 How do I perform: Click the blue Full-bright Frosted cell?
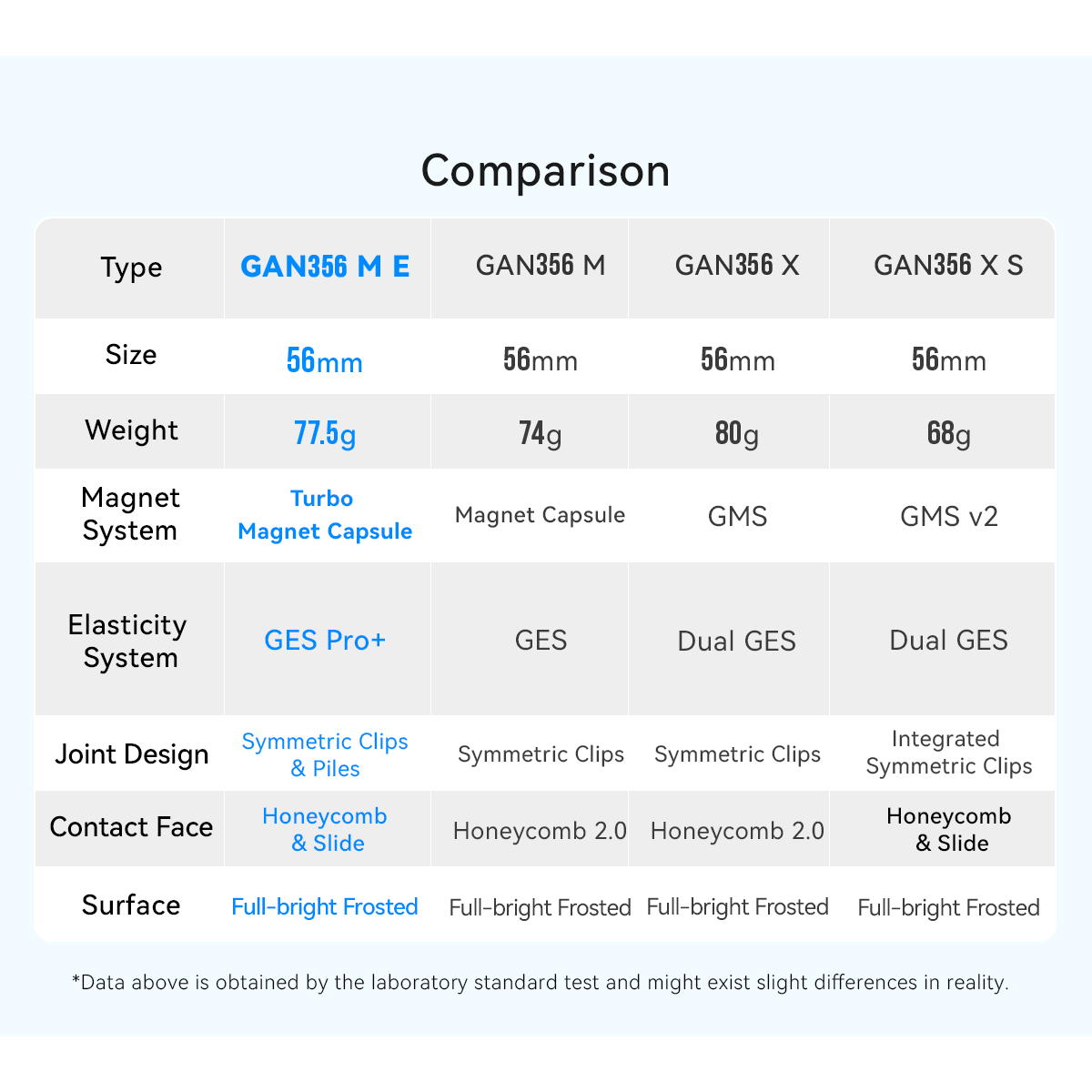click(x=325, y=906)
